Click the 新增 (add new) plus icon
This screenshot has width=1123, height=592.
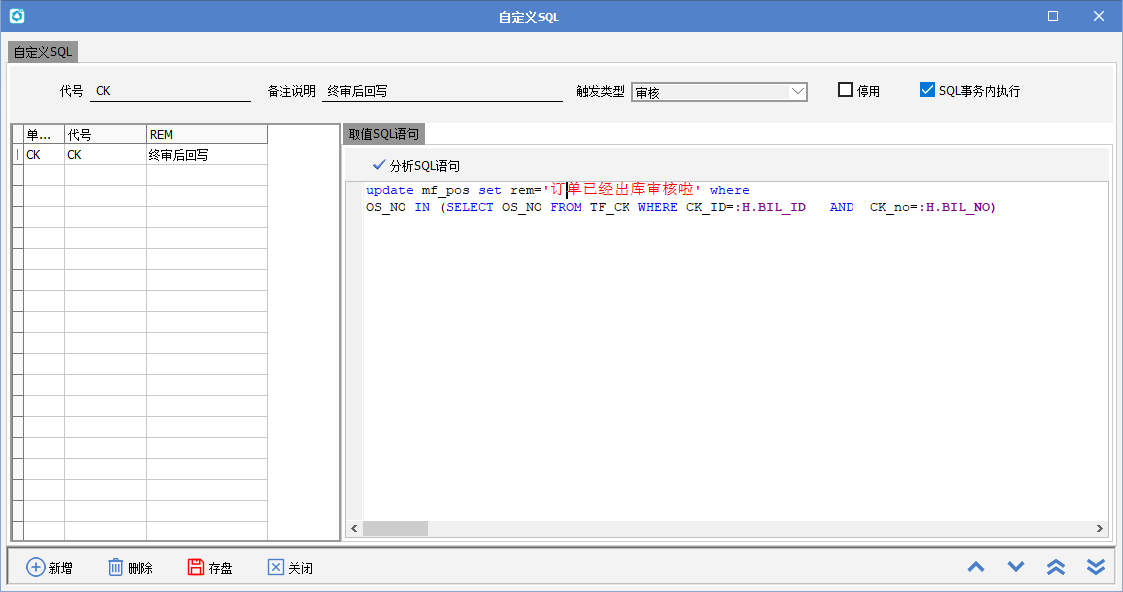35,567
